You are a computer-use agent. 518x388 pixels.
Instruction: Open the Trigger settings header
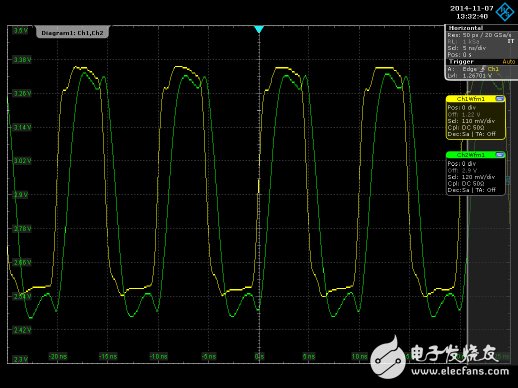[x=461, y=62]
